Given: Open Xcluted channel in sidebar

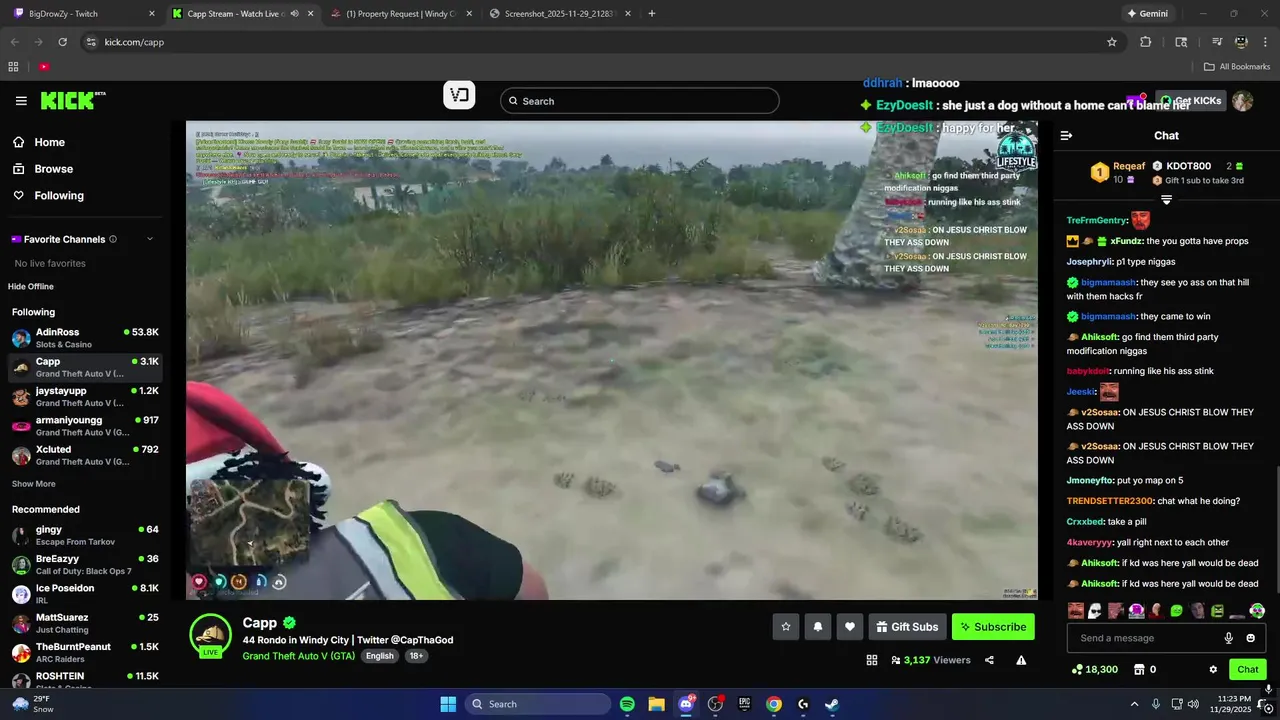Looking at the screenshot, I should [84, 455].
